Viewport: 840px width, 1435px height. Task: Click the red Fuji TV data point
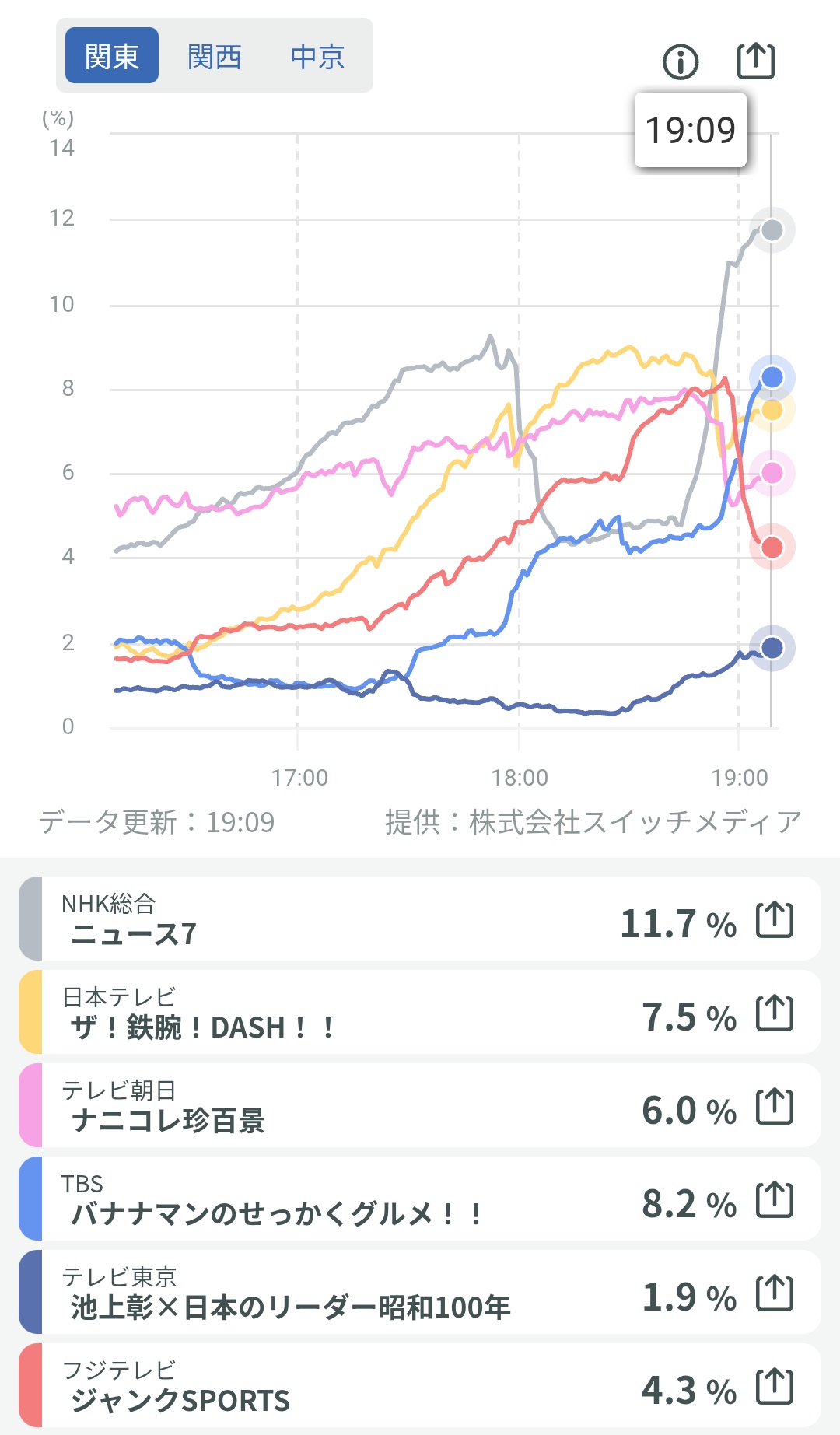point(772,548)
